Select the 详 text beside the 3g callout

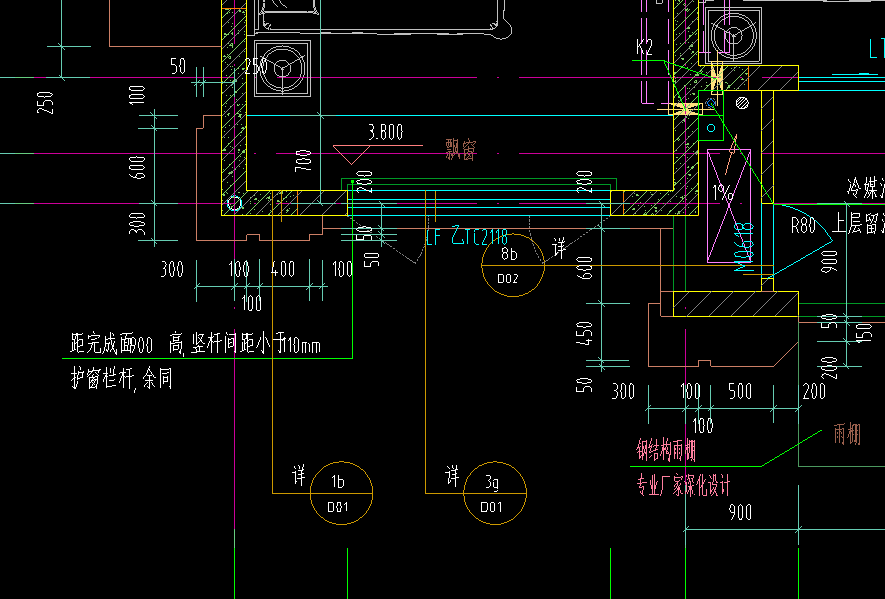point(452,476)
